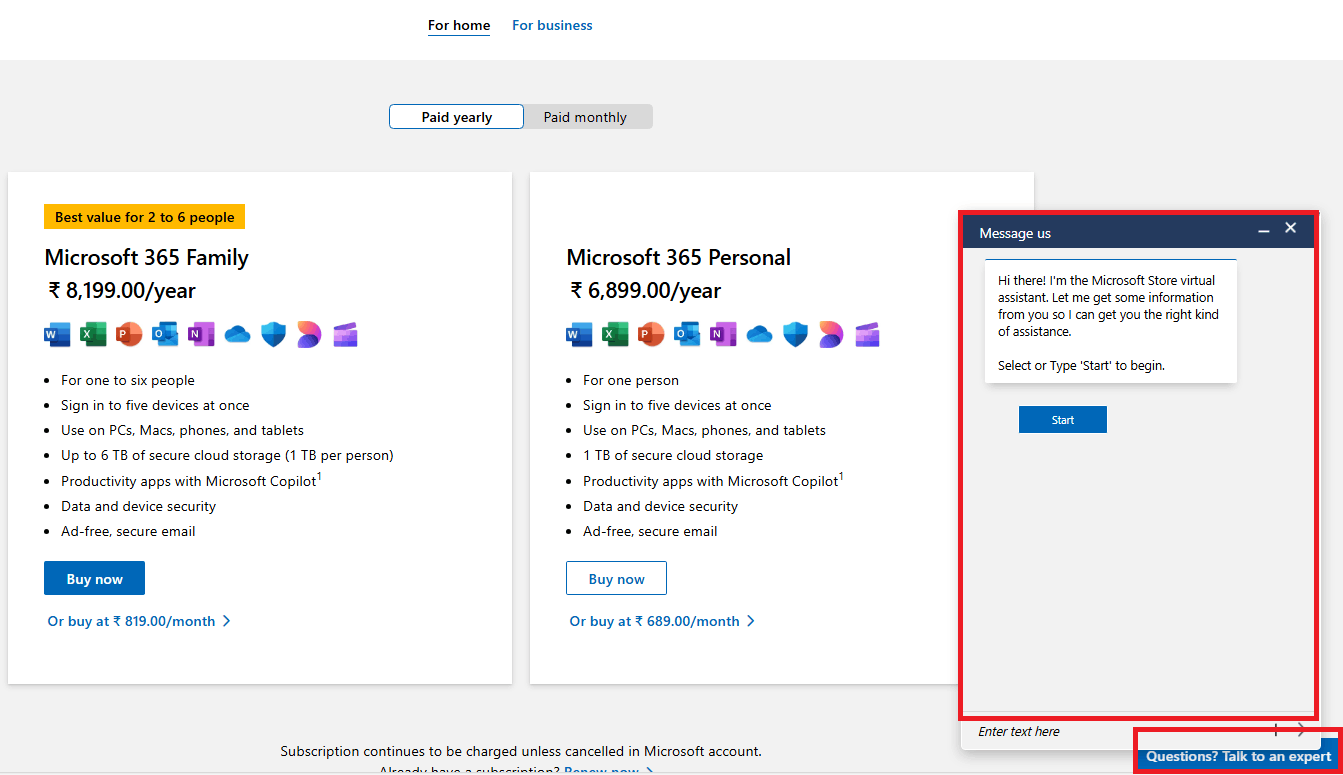The image size is (1343, 775).
Task: Click the Word icon under Microsoft 365 Family
Action: (x=57, y=335)
